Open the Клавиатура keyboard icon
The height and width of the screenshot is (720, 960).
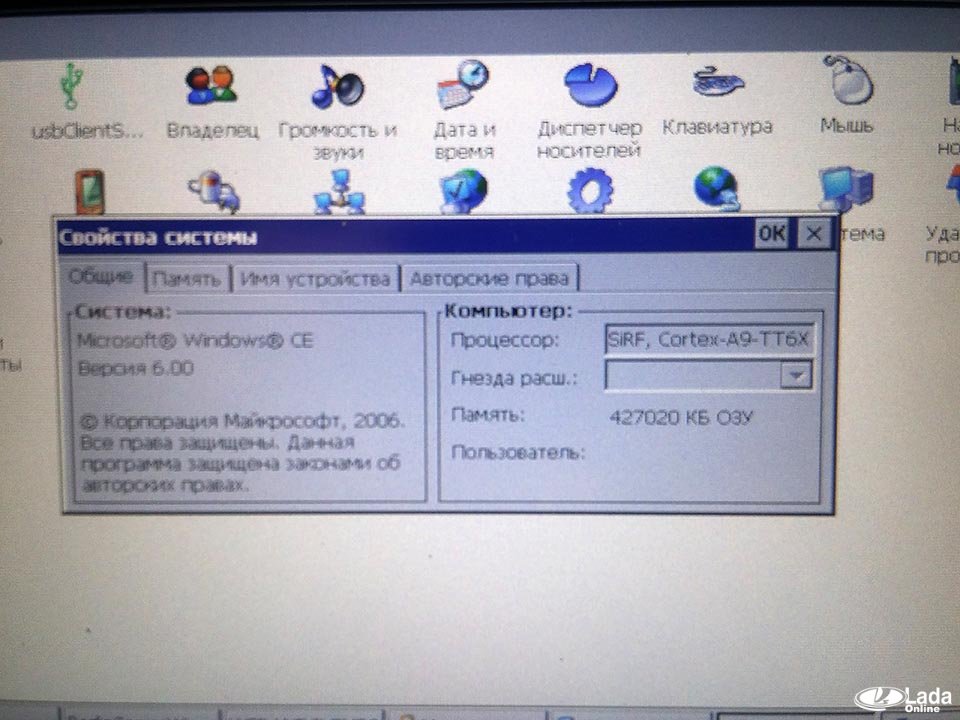tap(716, 84)
